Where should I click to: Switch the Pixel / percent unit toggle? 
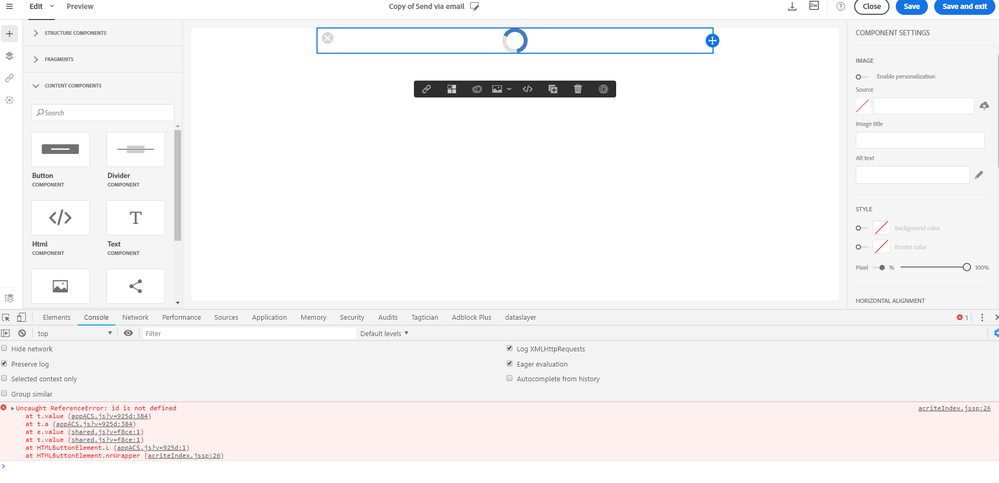[879, 268]
